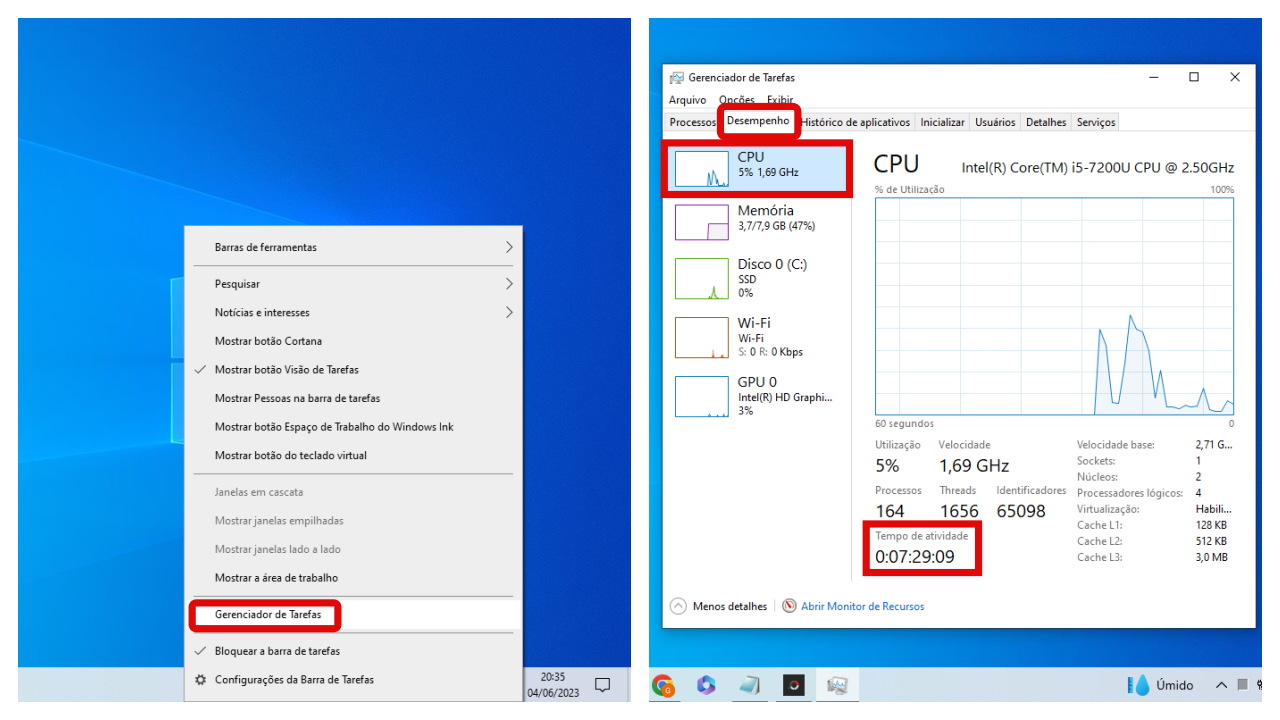Image resolution: width=1280 pixels, height=720 pixels.
Task: Switch to the Desempenho tab
Action: click(x=758, y=121)
